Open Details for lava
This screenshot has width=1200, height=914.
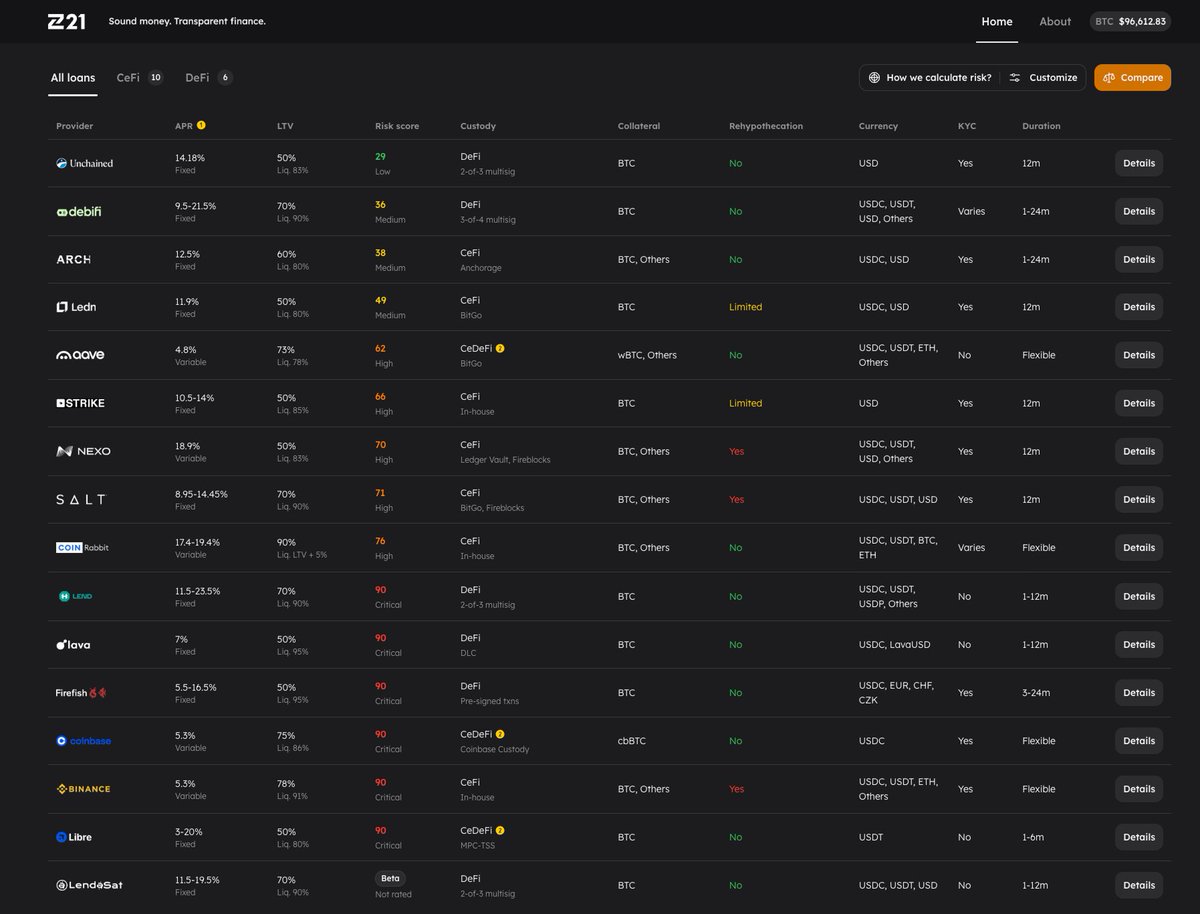[x=1139, y=644]
